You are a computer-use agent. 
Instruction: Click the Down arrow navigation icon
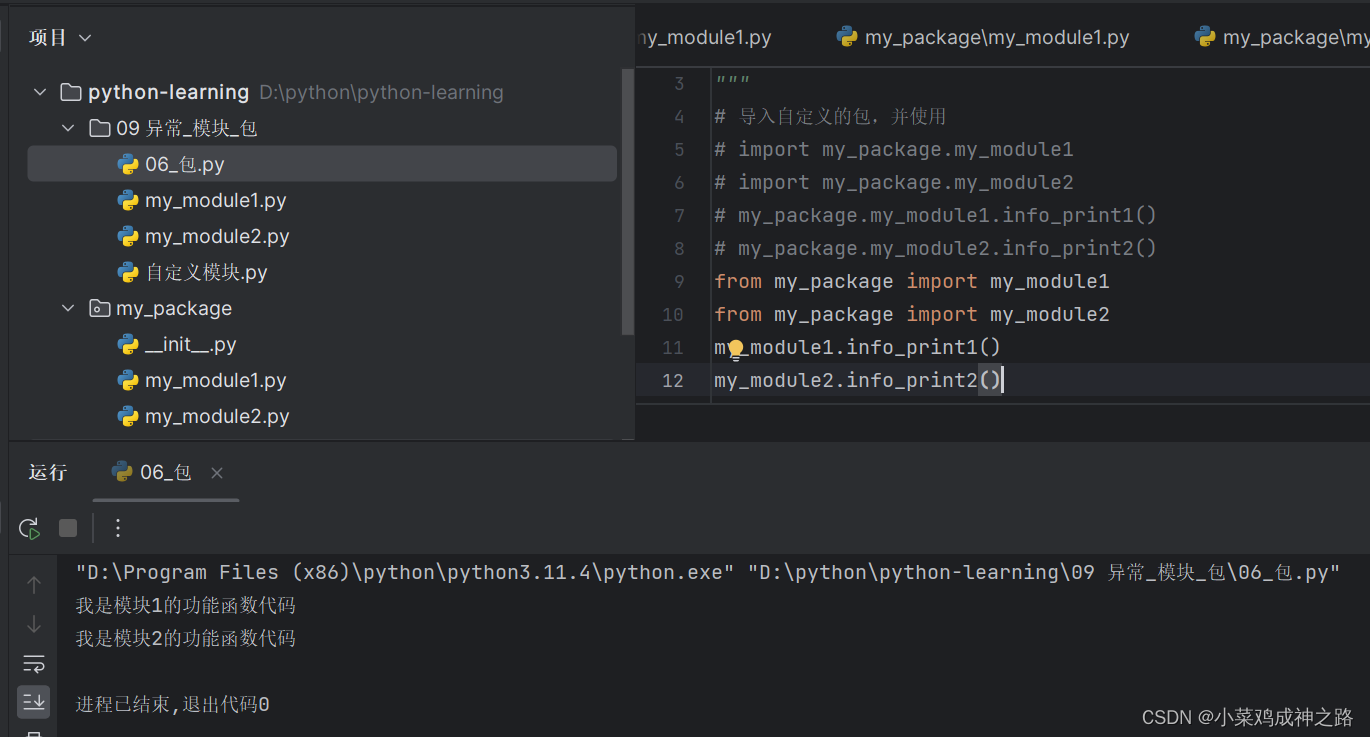click(33, 624)
